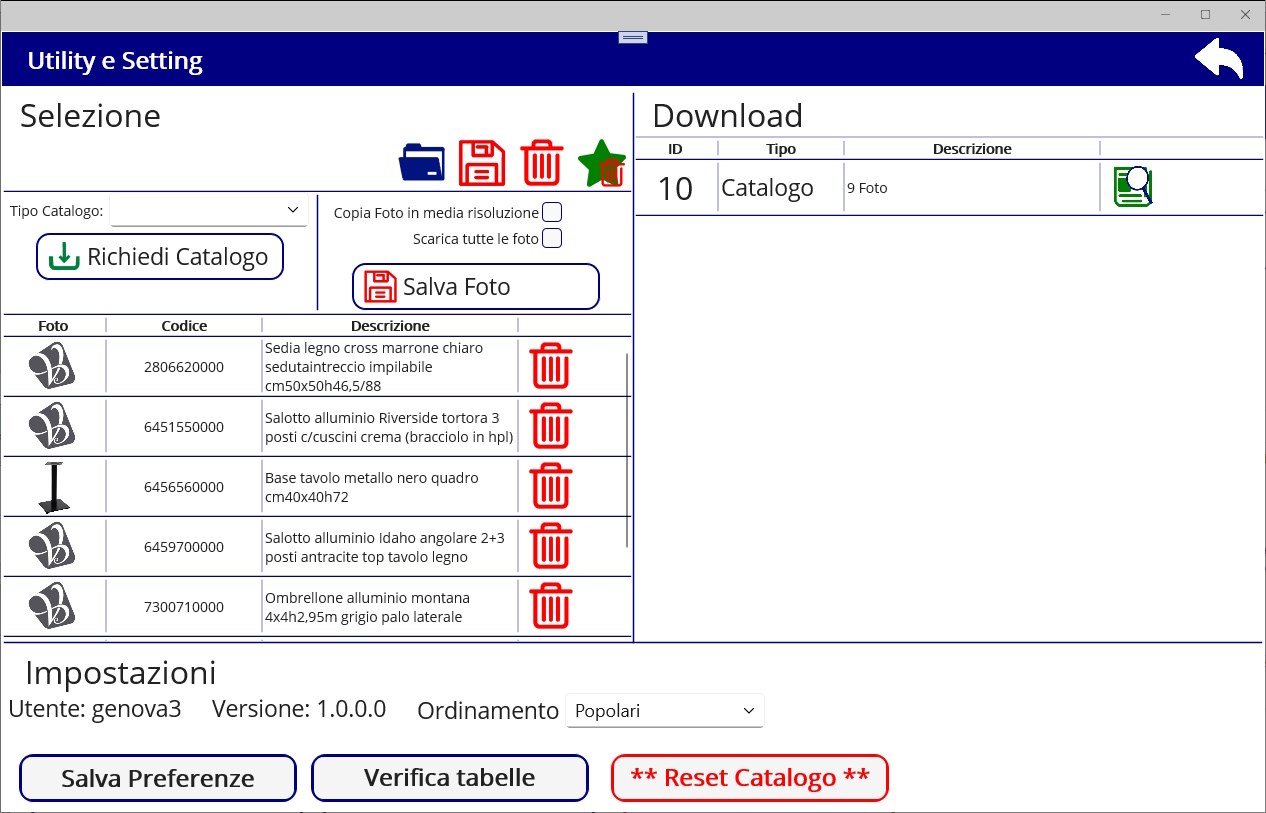
Task: View catalog 10 with the magnifier document icon
Action: (1133, 187)
